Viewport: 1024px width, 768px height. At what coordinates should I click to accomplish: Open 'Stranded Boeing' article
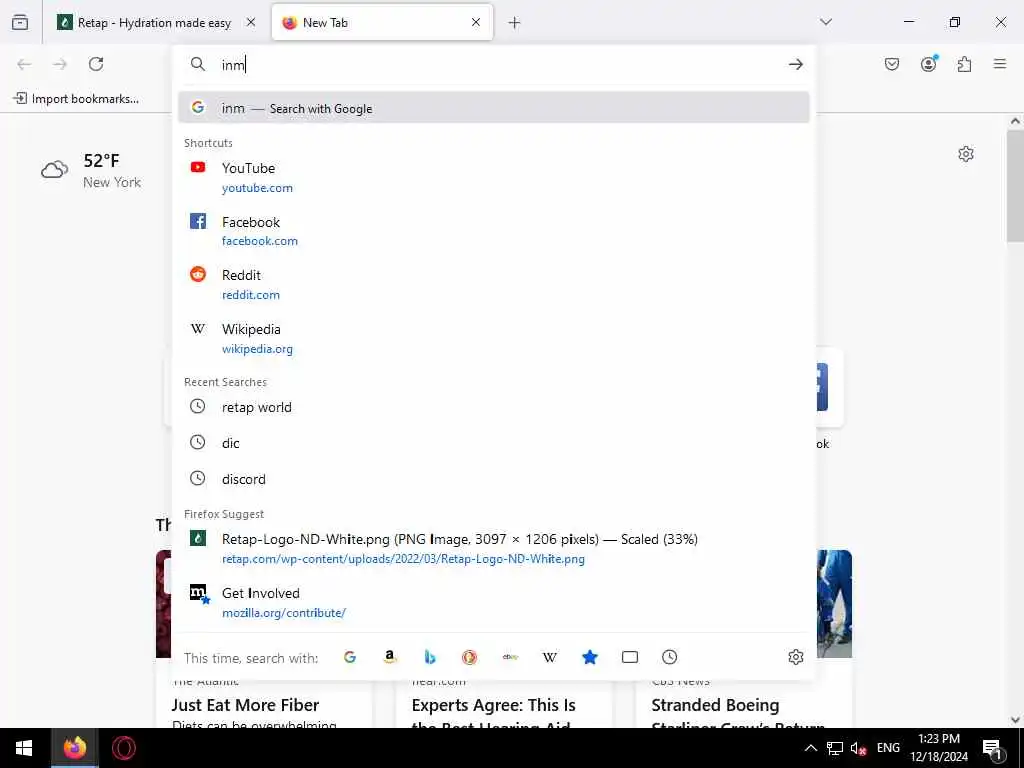click(x=715, y=705)
